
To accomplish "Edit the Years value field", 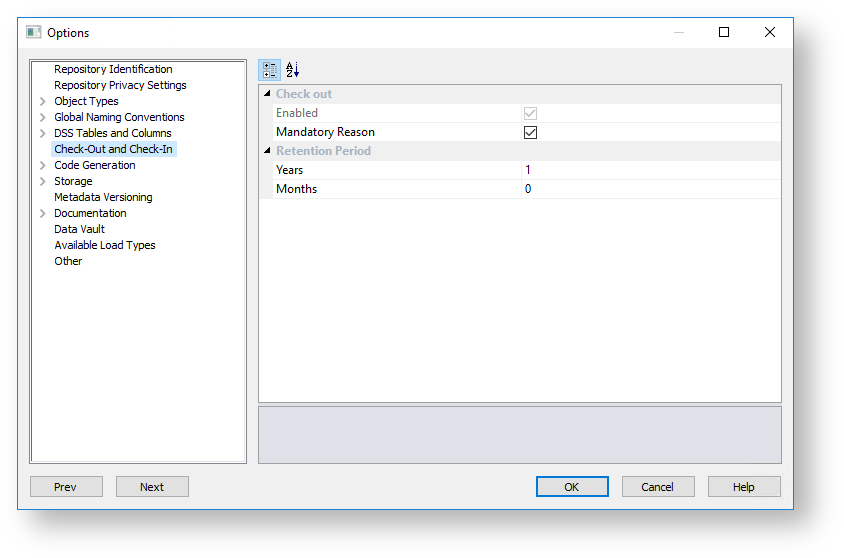I will [x=650, y=170].
